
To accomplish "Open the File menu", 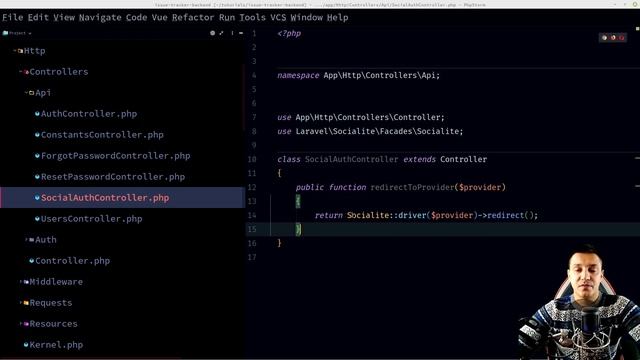I will [x=13, y=18].
